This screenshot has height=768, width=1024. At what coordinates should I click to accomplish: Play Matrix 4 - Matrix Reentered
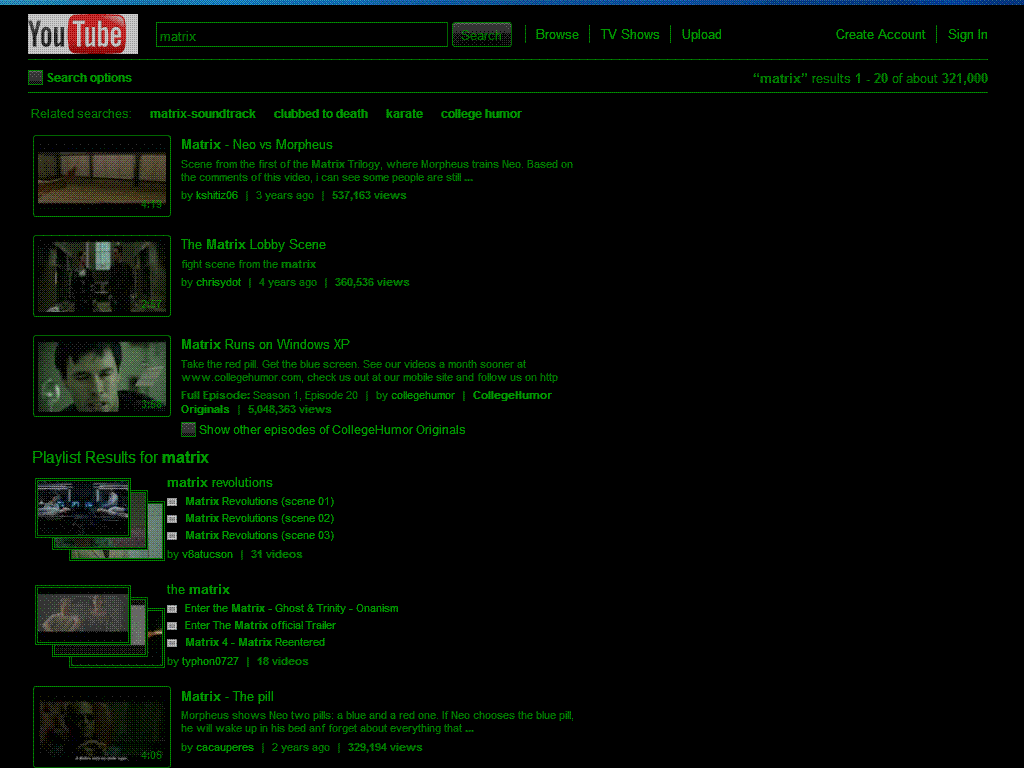[x=255, y=643]
